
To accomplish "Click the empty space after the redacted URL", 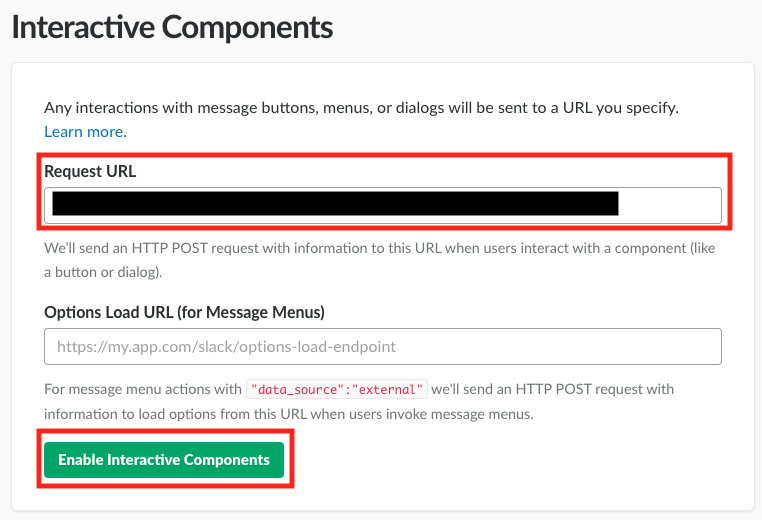I will pos(668,205).
